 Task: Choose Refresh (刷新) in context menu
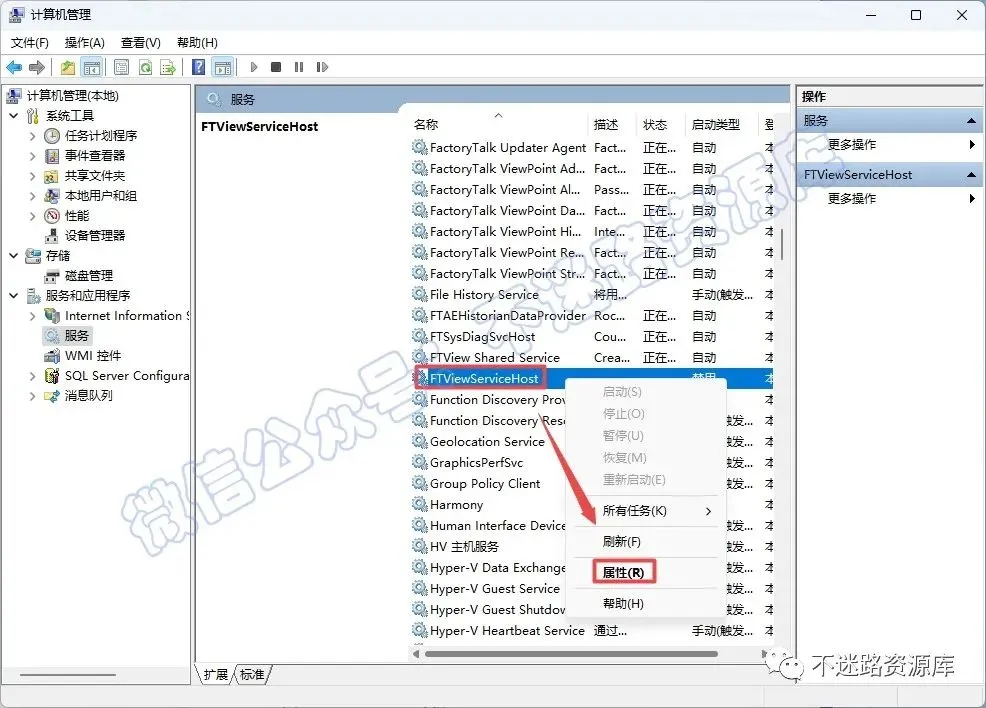point(646,541)
